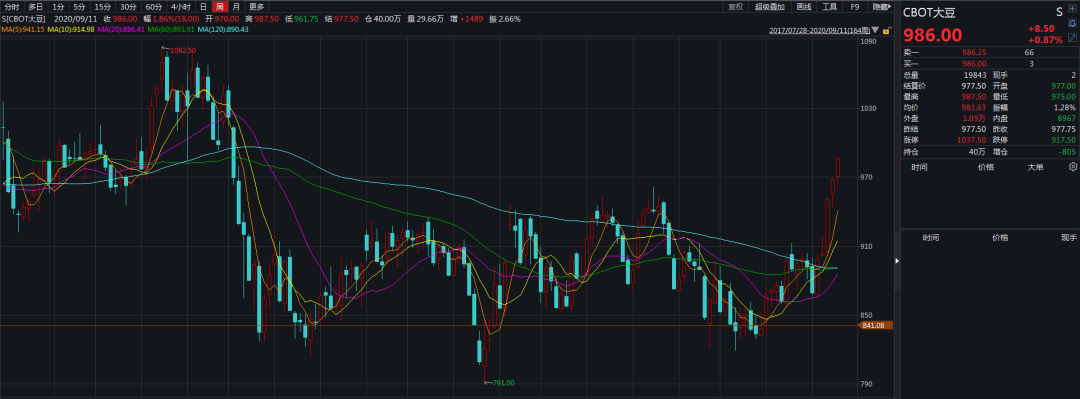Toggle the 复权 adjustment option

point(736,6)
